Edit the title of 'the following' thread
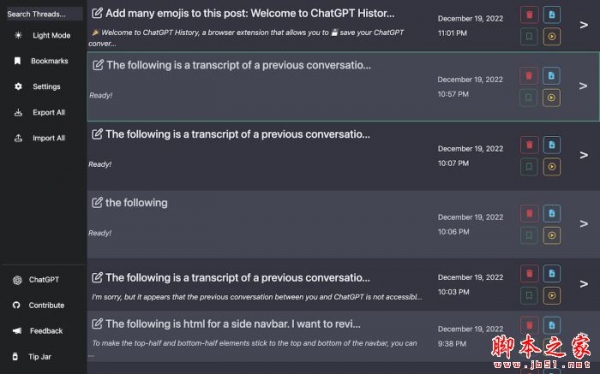 (97, 202)
